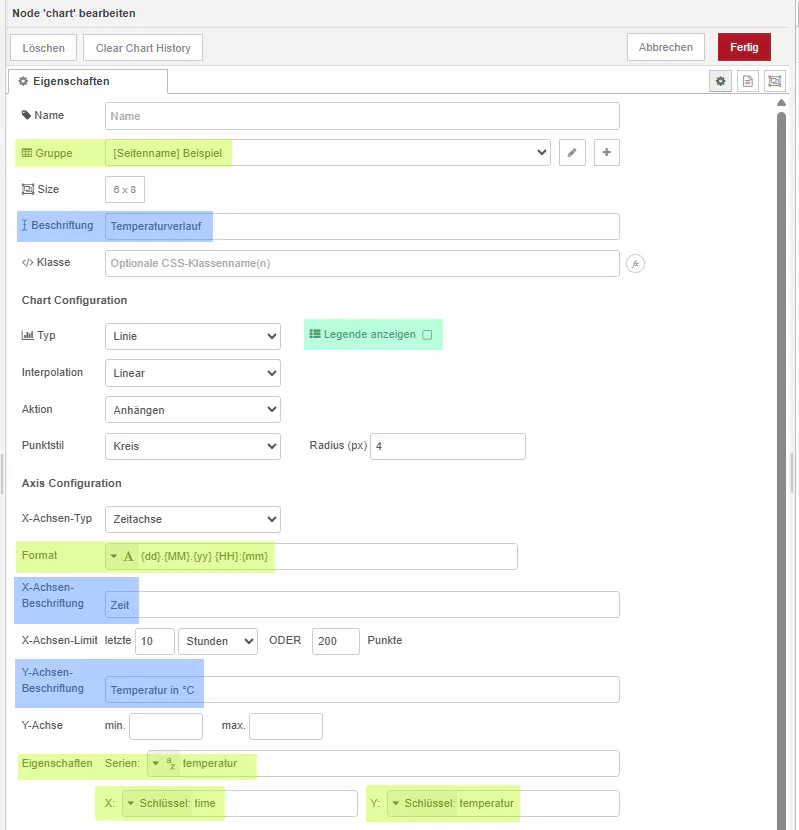The image size is (799, 830).
Task: Click the Klasse expression editor icon
Action: [x=633, y=264]
